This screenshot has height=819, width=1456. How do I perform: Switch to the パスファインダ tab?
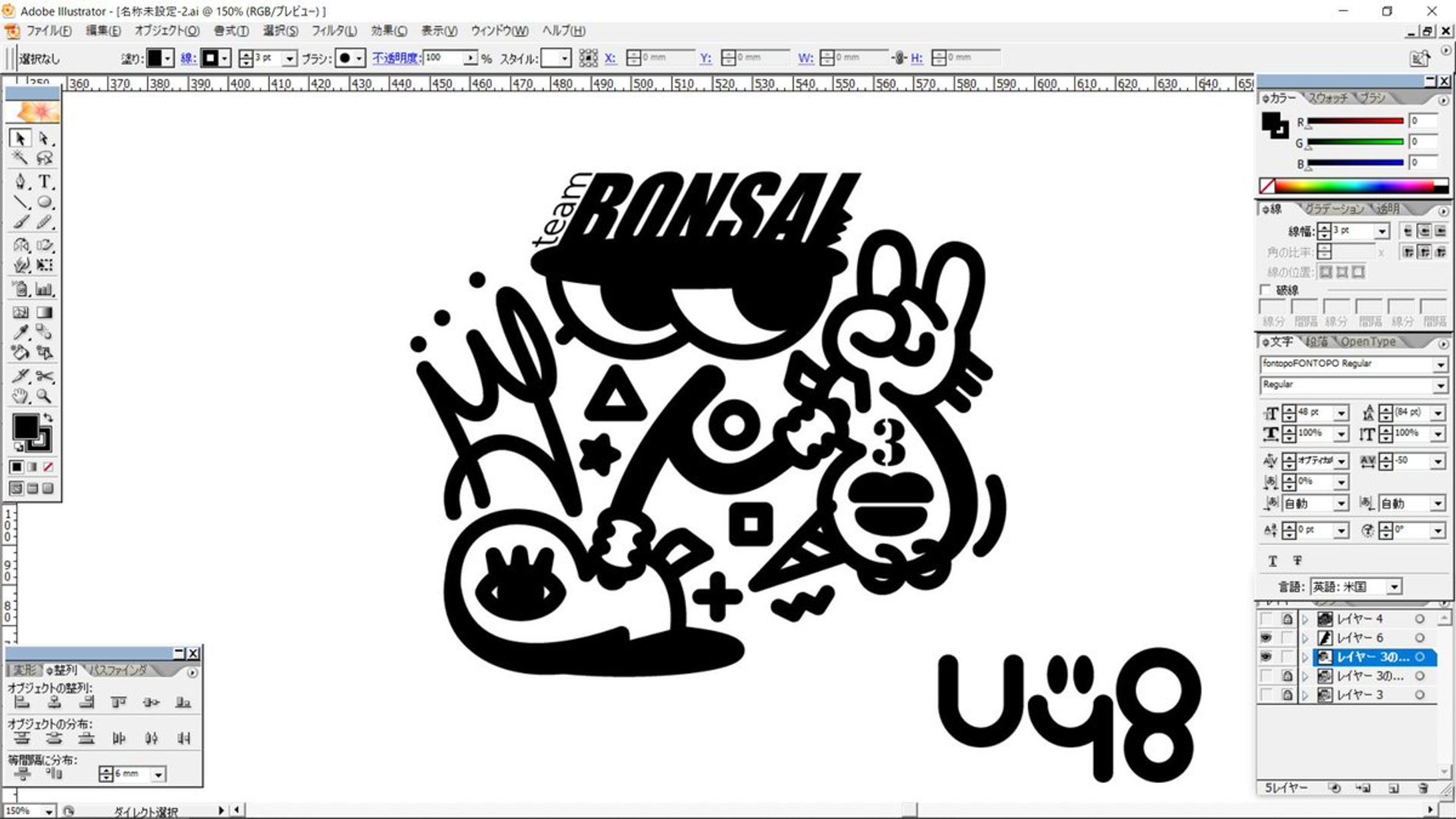[119, 670]
